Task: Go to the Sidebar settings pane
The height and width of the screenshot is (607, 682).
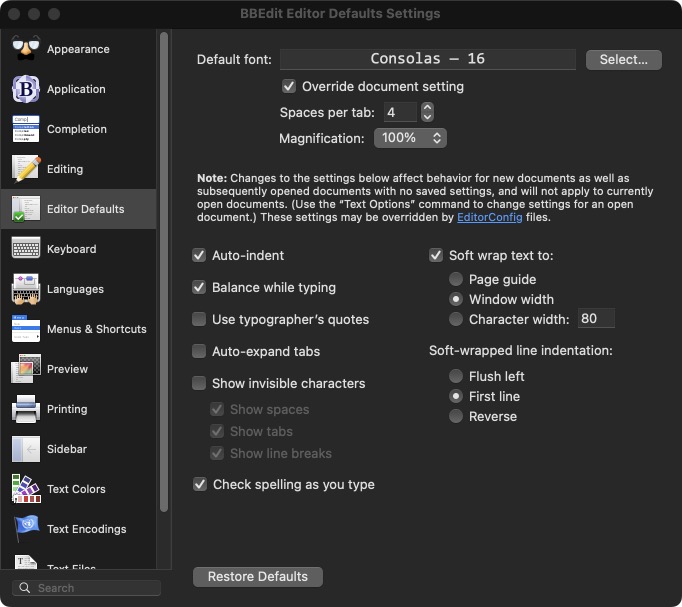Action: 66,449
